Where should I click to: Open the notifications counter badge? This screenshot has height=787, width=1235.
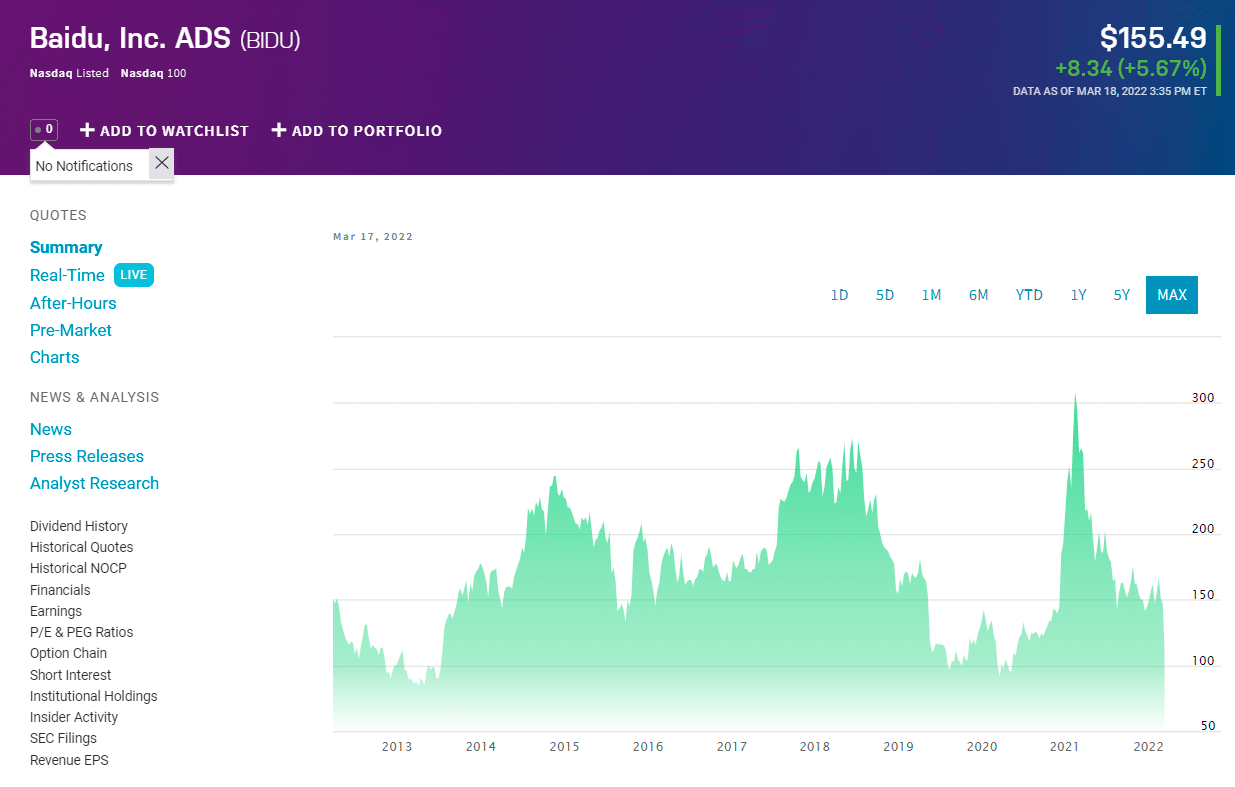click(44, 130)
